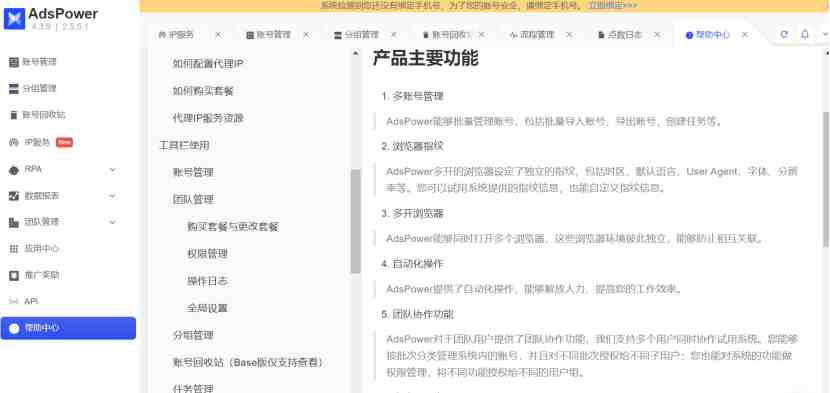Click the 数据报表 sidebar item
The width and height of the screenshot is (830, 393).
click(34, 196)
